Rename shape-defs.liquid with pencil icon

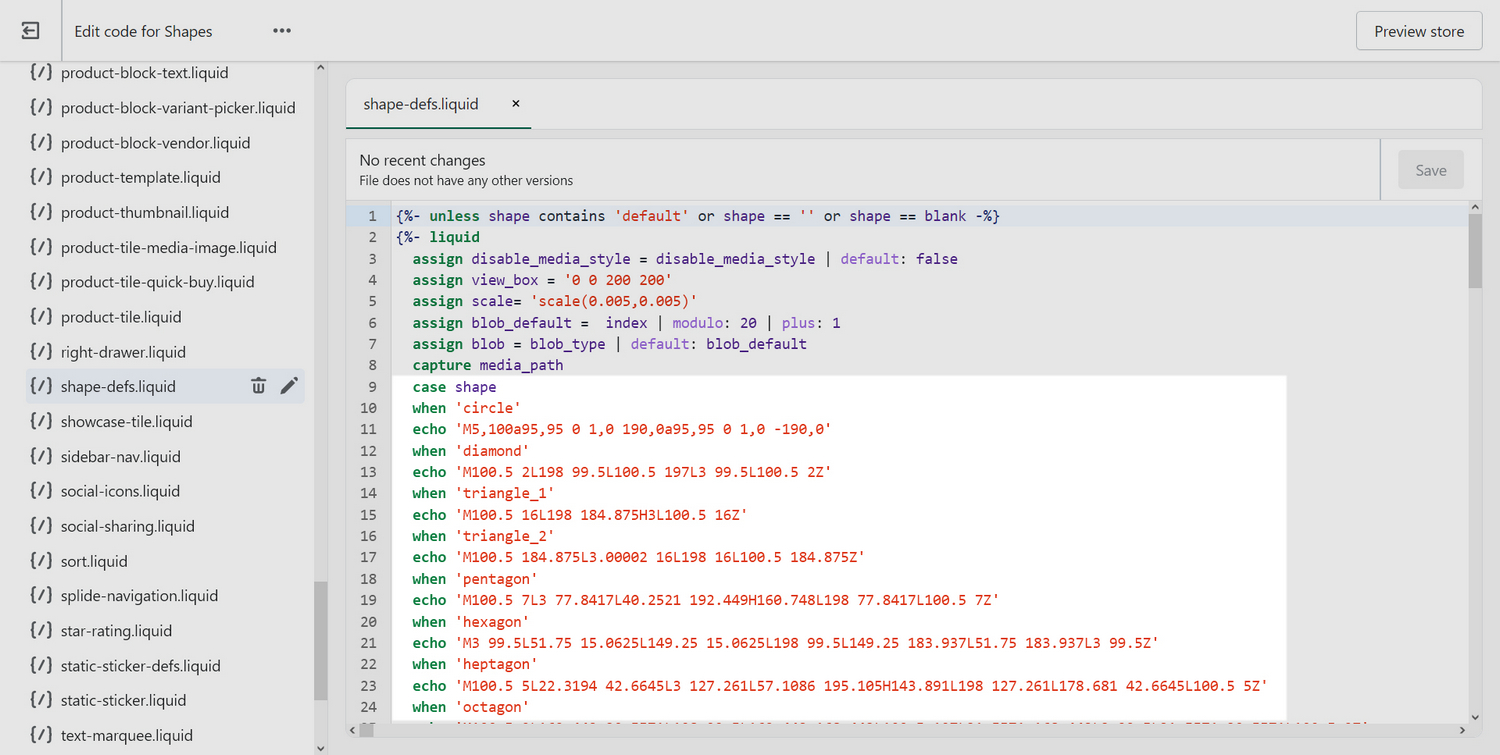(289, 386)
